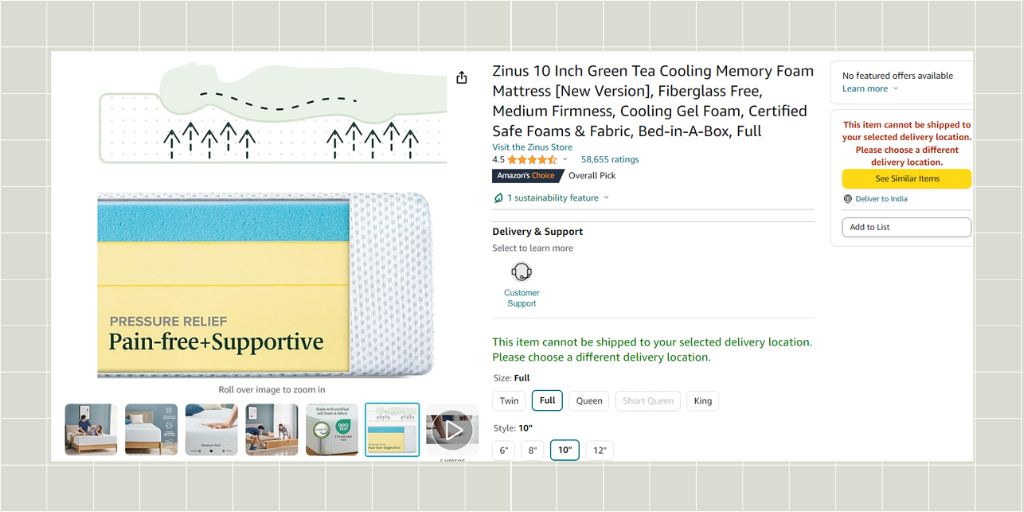Choose the 6" style option
1024x512 pixels.
pos(504,451)
